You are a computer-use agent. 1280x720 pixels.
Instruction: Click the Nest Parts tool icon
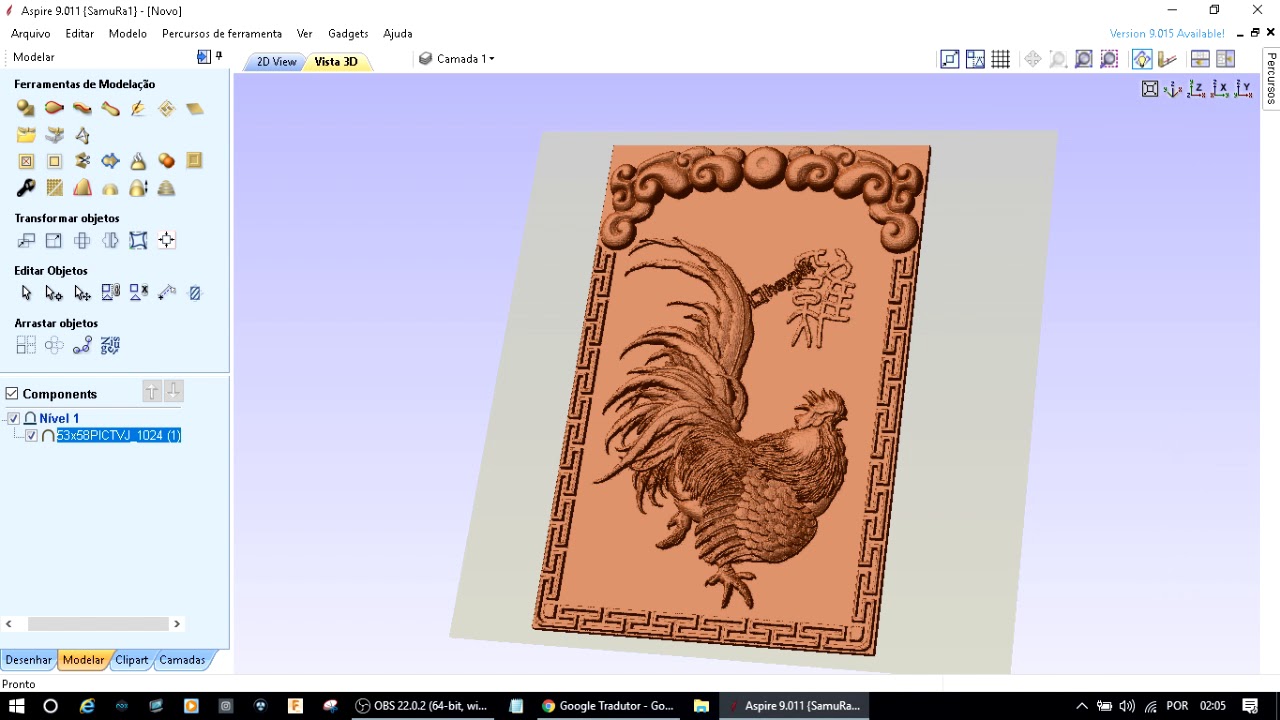[110, 346]
